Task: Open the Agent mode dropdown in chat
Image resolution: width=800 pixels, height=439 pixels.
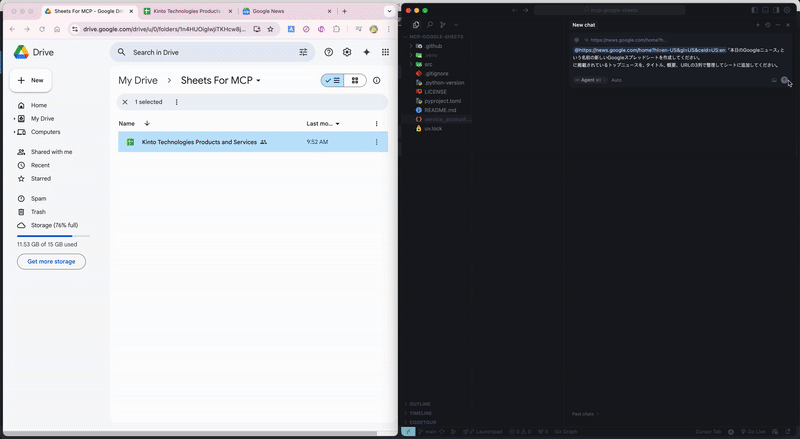Action: tap(590, 80)
